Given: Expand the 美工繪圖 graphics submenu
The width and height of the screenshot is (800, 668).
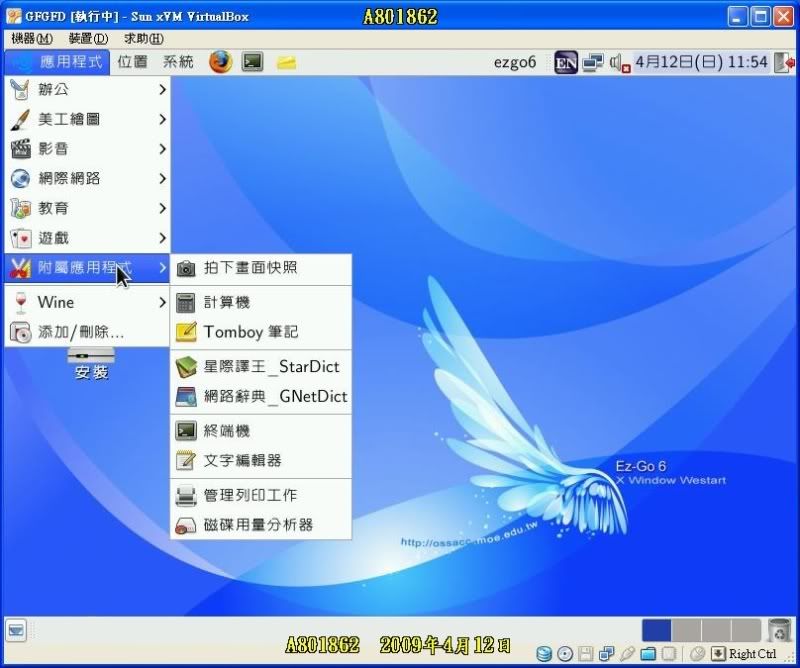Looking at the screenshot, I should click(87, 119).
